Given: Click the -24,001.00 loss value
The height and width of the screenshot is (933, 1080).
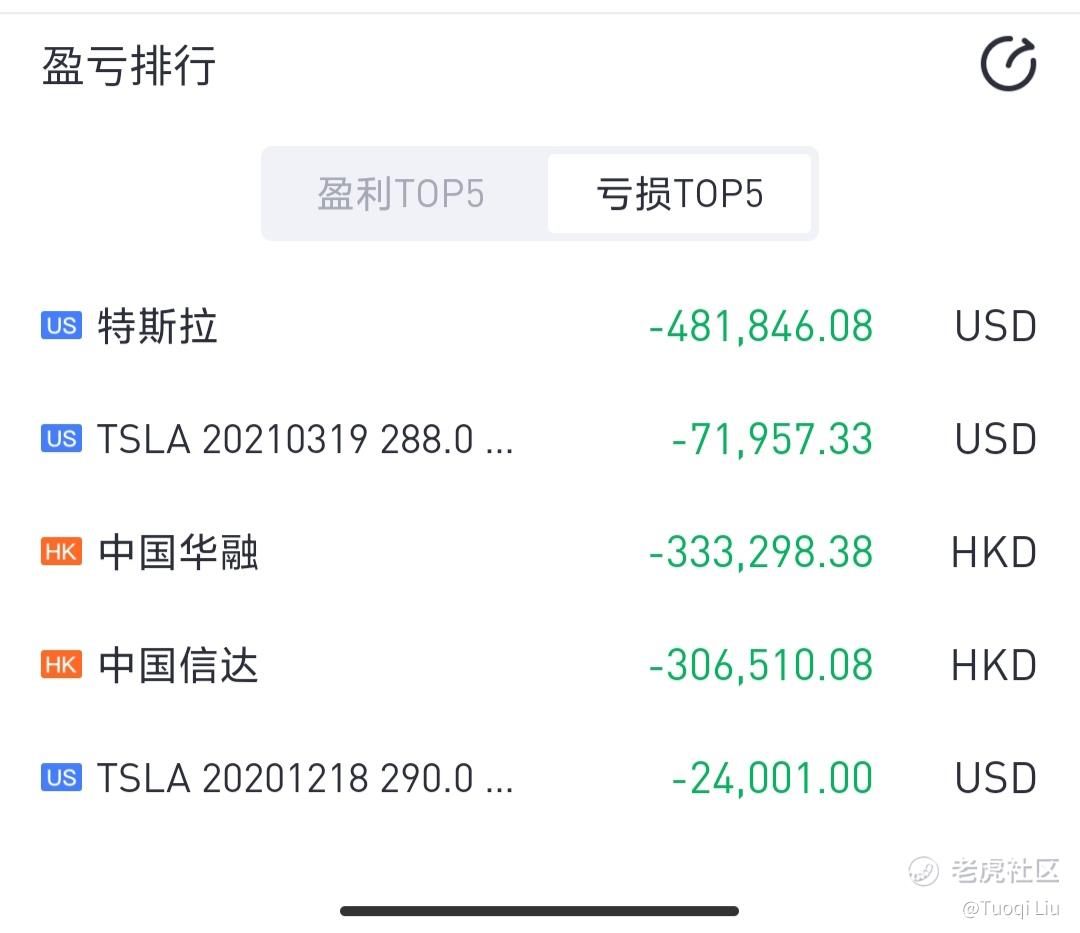Looking at the screenshot, I should (772, 778).
